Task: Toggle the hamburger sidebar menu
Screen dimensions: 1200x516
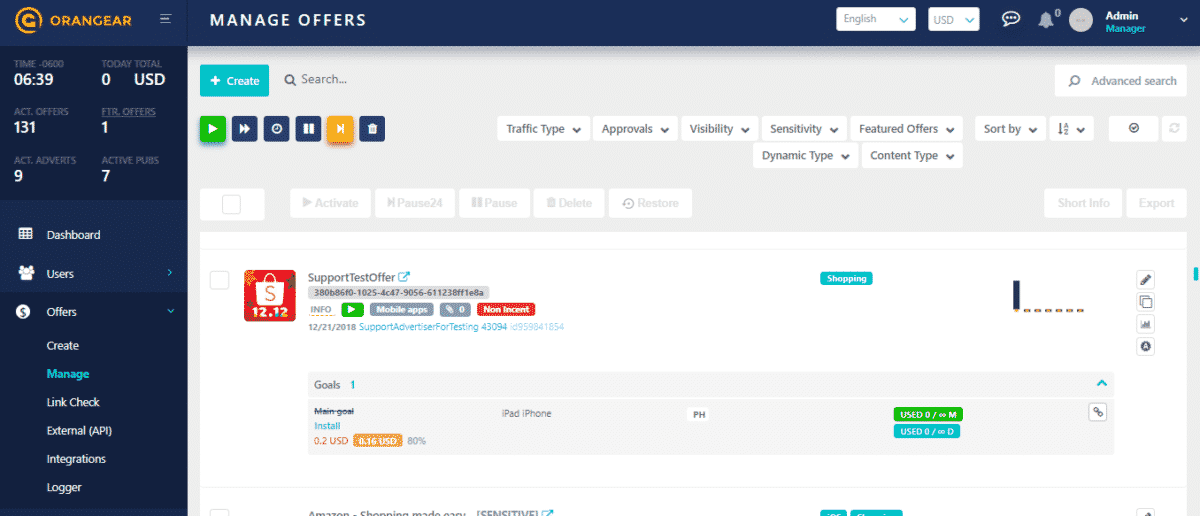Action: click(x=165, y=19)
